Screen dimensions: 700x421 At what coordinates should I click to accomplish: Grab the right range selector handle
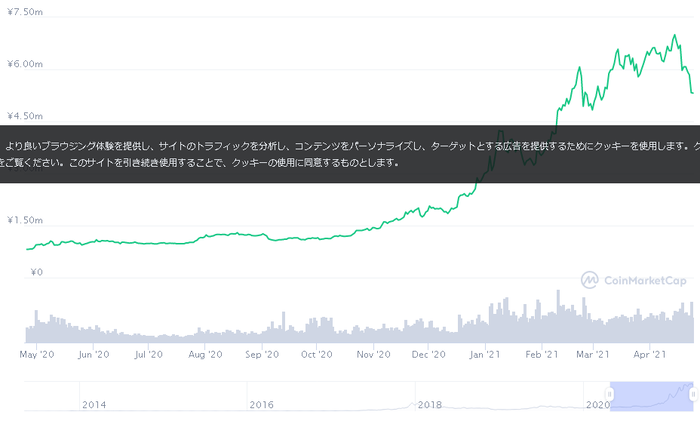point(693,394)
